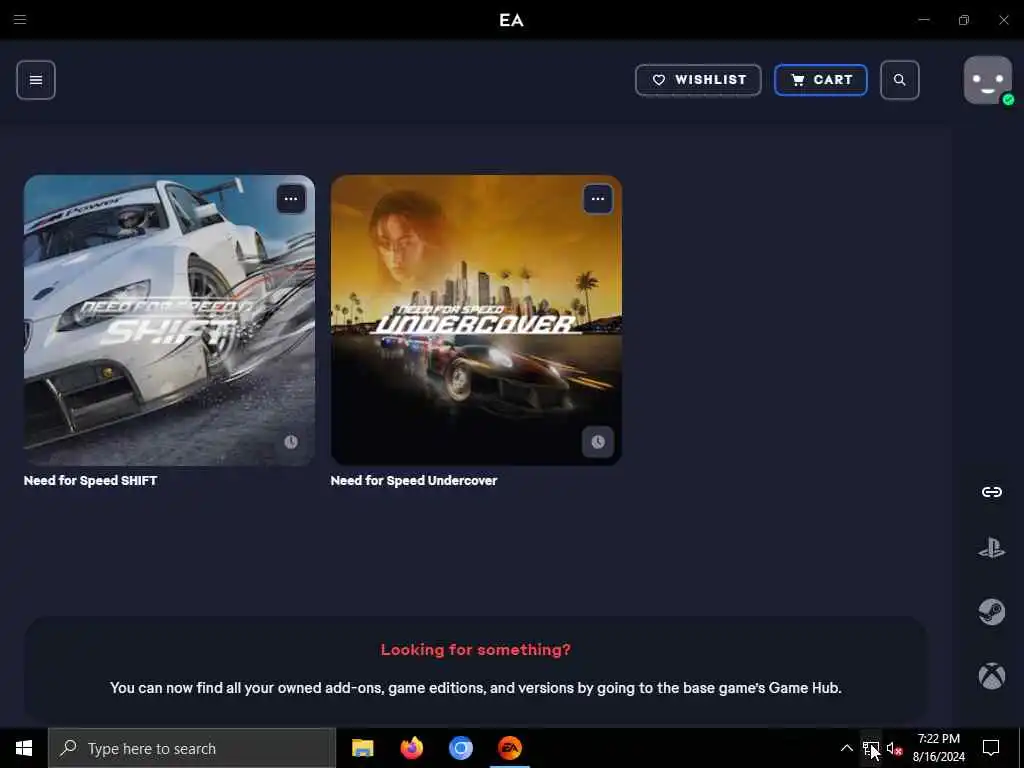Open the user profile avatar

[x=987, y=80]
